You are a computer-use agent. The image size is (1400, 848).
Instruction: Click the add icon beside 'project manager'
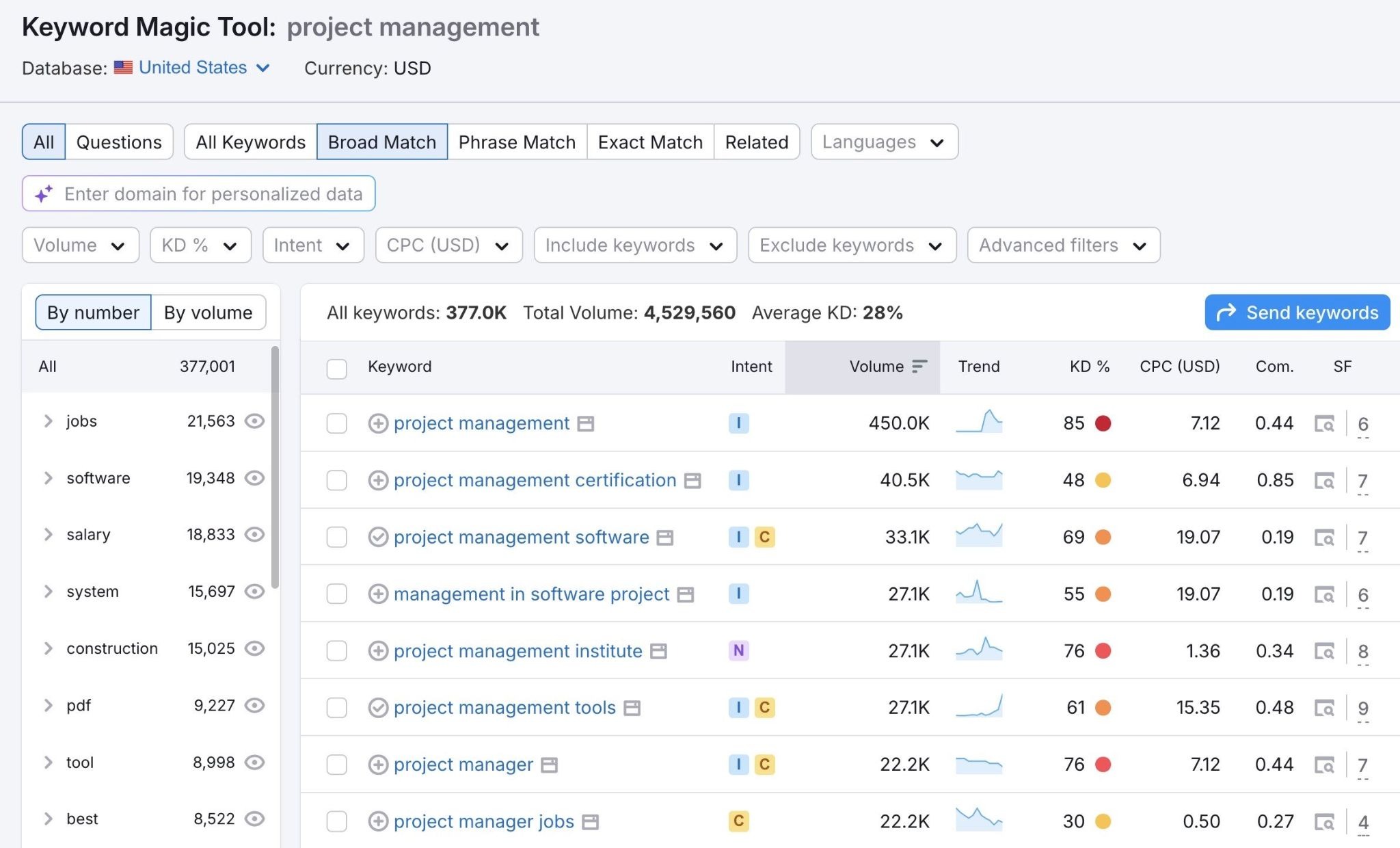pyautogui.click(x=378, y=764)
